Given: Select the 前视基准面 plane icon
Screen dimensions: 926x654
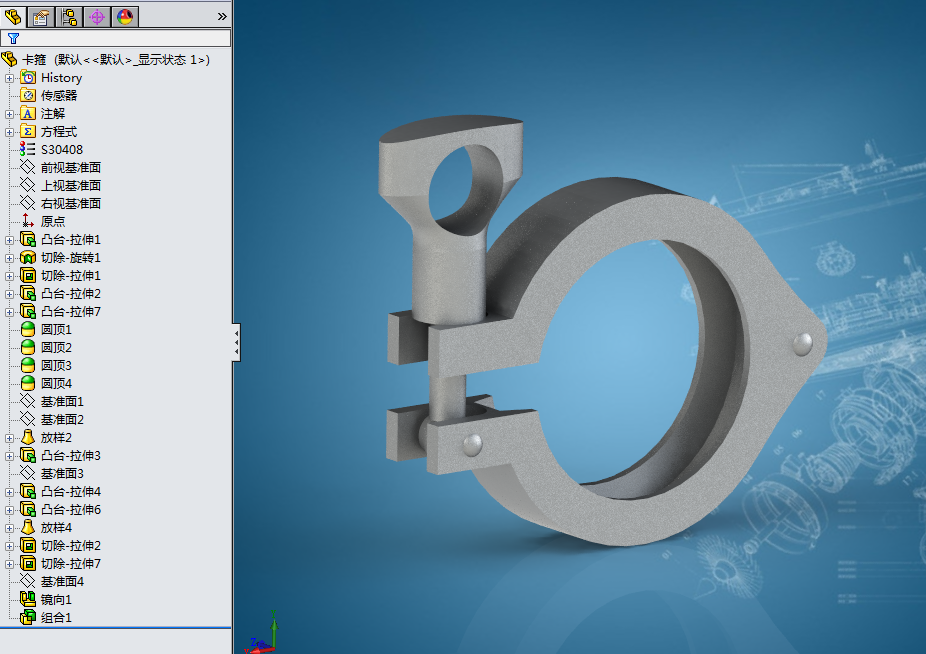Looking at the screenshot, I should [x=28, y=167].
